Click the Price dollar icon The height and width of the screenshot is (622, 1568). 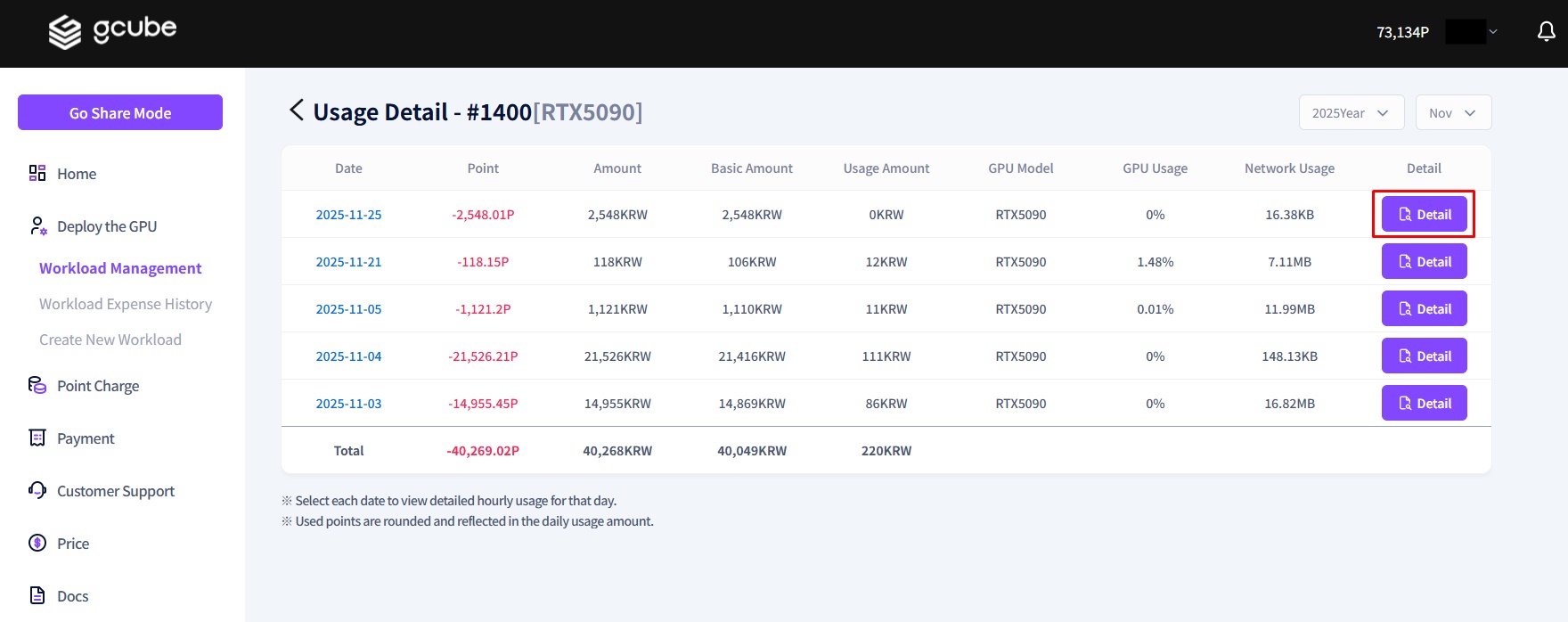pos(37,543)
